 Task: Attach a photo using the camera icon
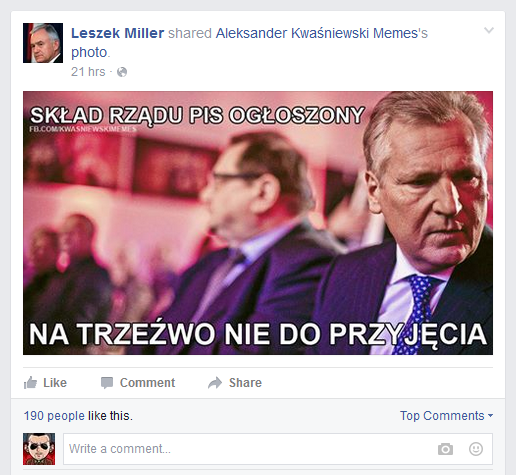click(x=445, y=449)
